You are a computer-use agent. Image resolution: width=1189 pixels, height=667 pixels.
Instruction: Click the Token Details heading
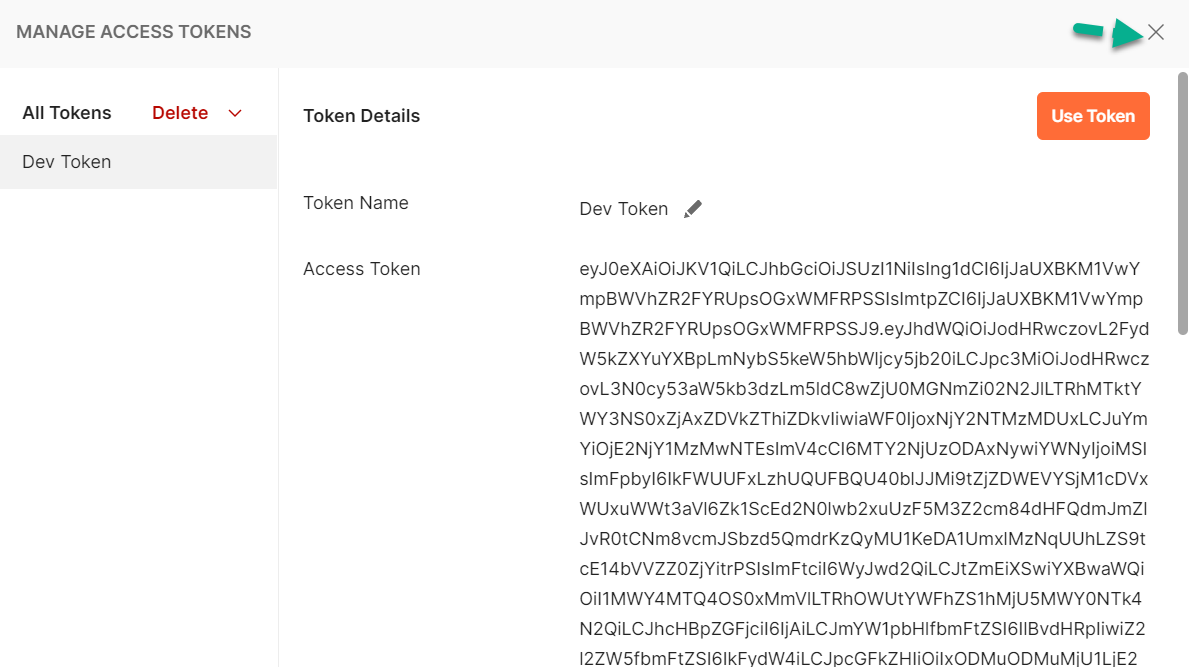click(362, 116)
